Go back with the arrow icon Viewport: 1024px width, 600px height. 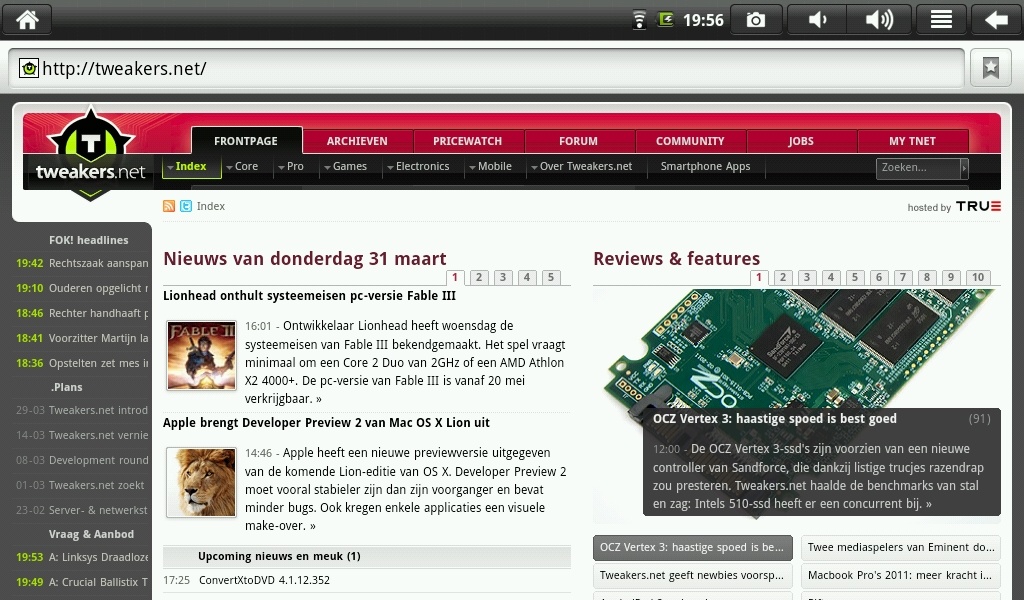[x=996, y=20]
